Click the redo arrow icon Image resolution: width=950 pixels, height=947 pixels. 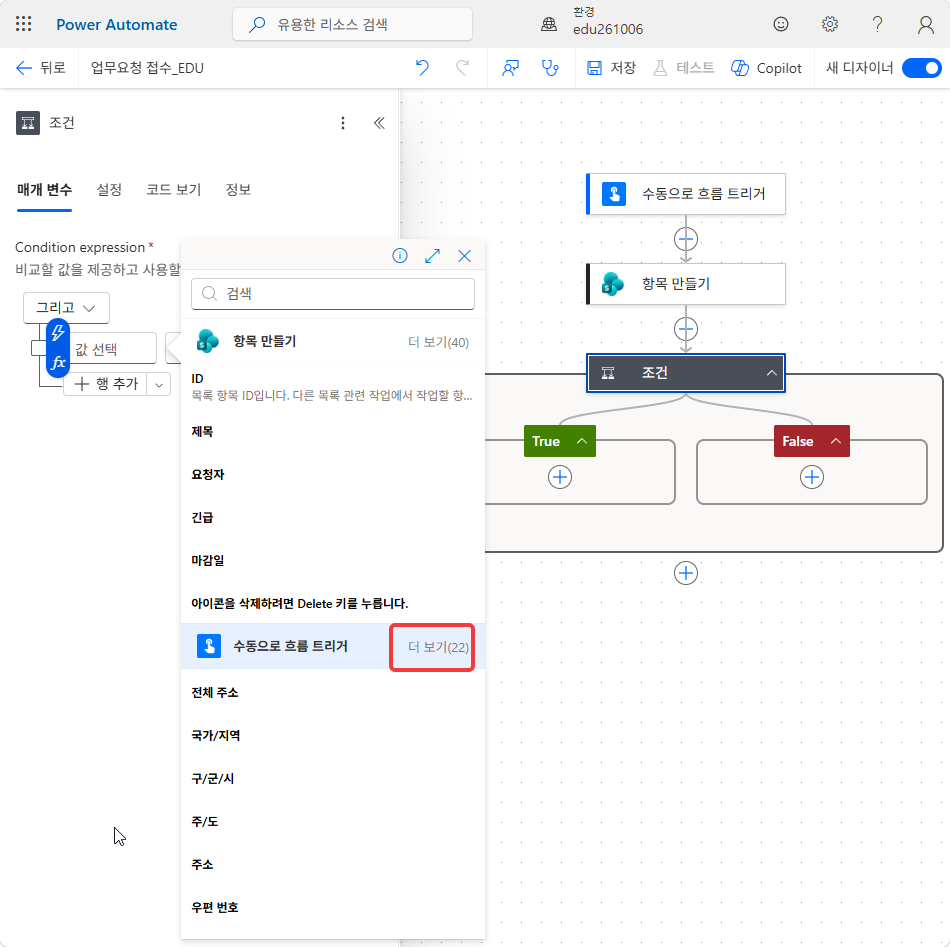[463, 67]
